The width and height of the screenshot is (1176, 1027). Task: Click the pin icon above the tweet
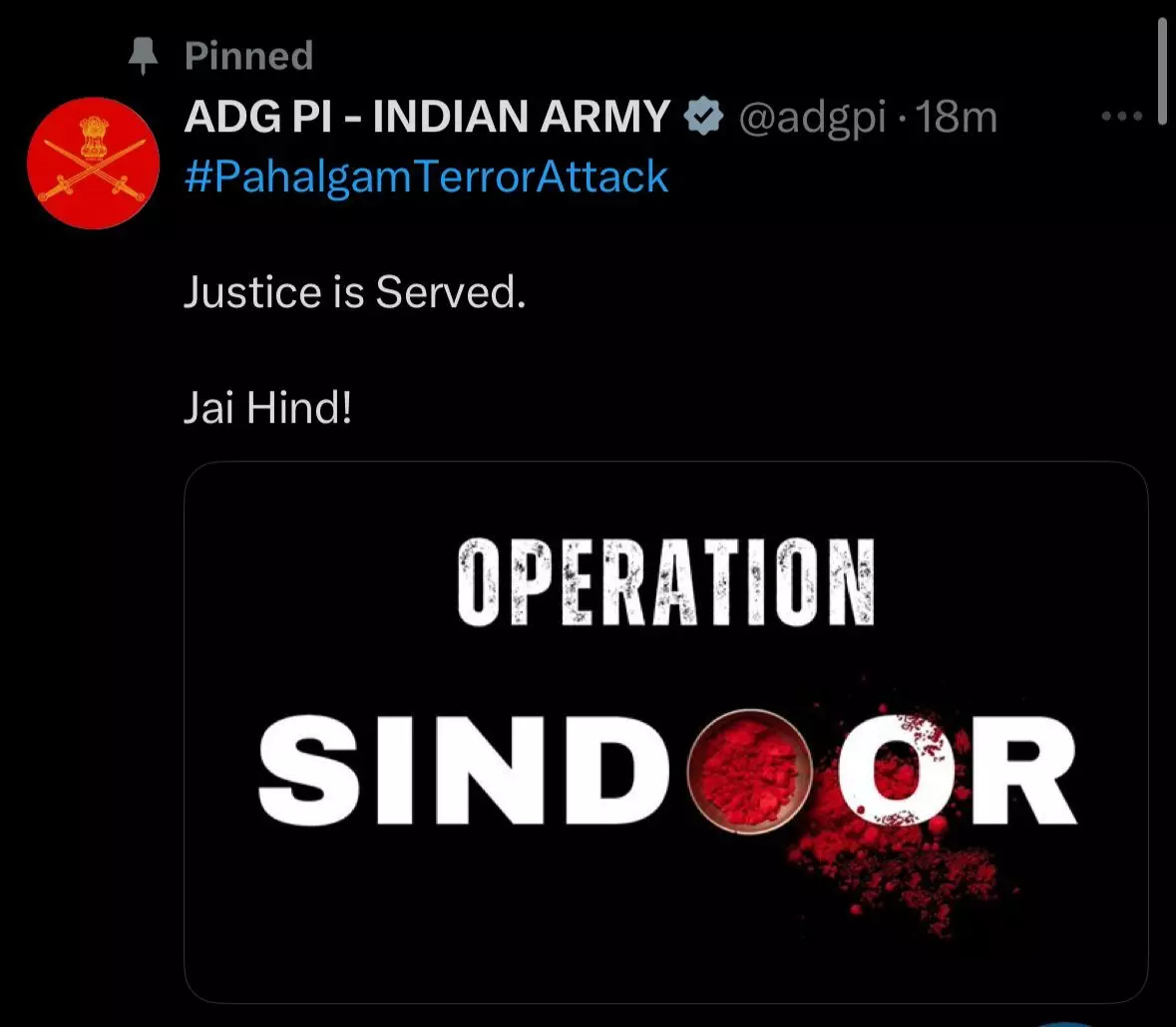[x=143, y=56]
